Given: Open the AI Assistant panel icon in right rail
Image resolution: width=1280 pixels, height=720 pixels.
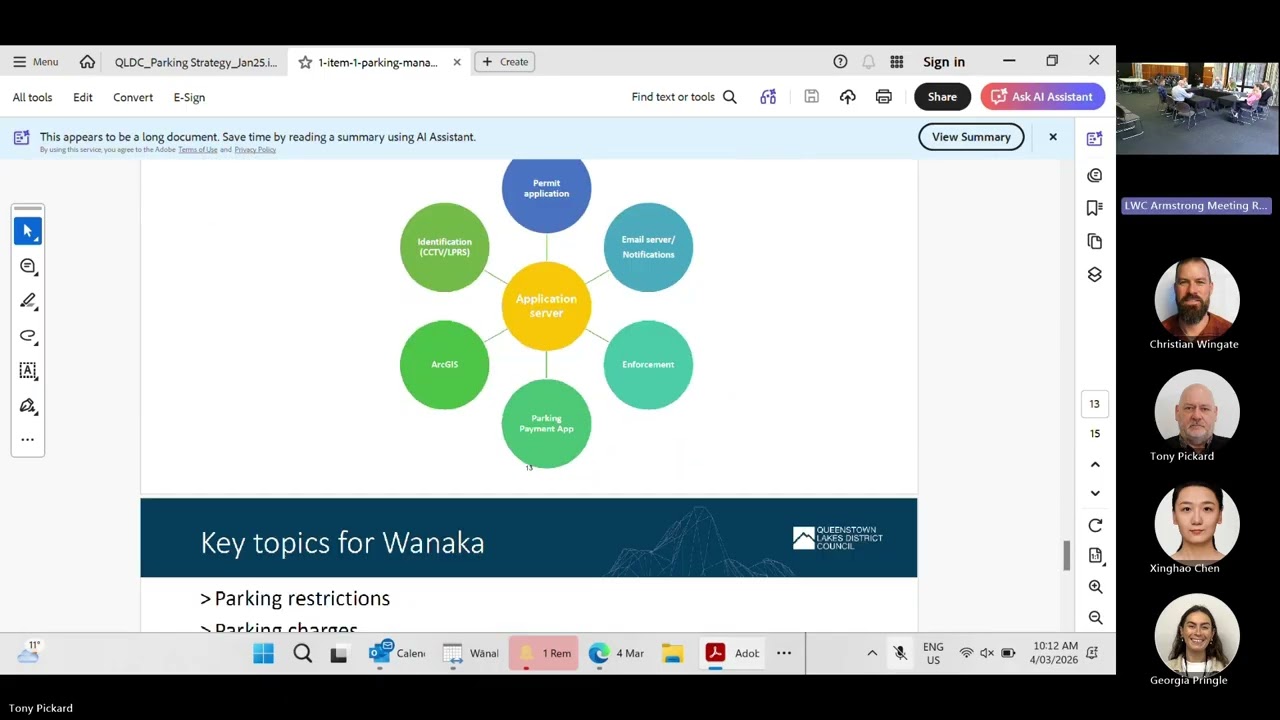Looking at the screenshot, I should 1095,139.
